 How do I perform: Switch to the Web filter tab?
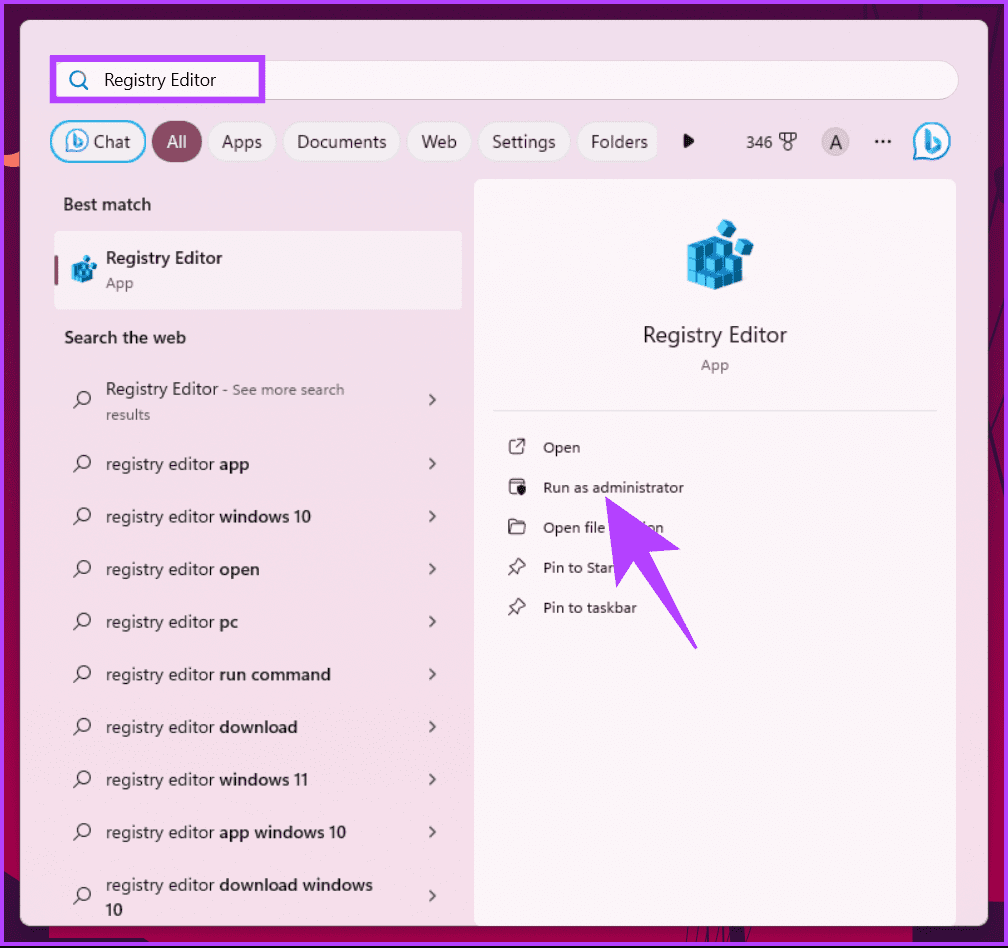coord(439,141)
